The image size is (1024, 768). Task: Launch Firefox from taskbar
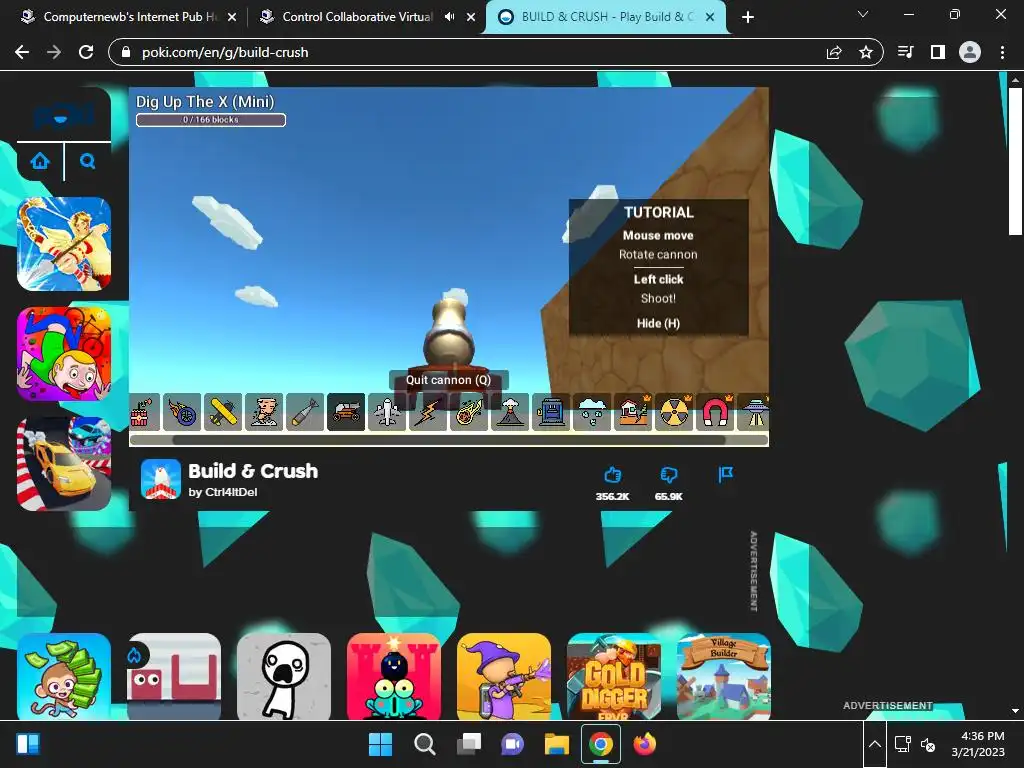645,744
